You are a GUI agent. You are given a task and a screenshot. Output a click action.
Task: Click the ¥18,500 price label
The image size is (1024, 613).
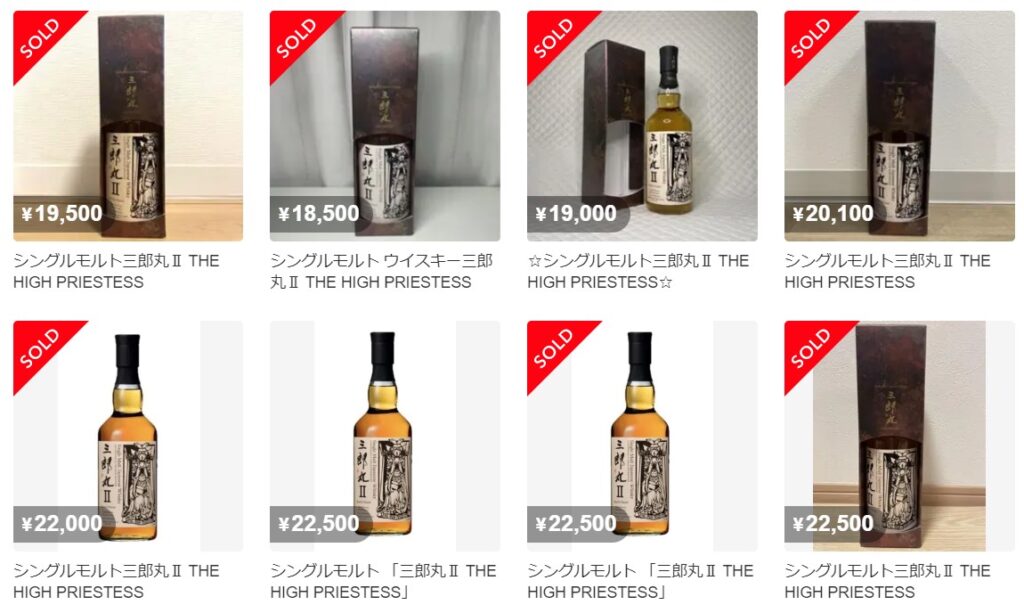319,213
